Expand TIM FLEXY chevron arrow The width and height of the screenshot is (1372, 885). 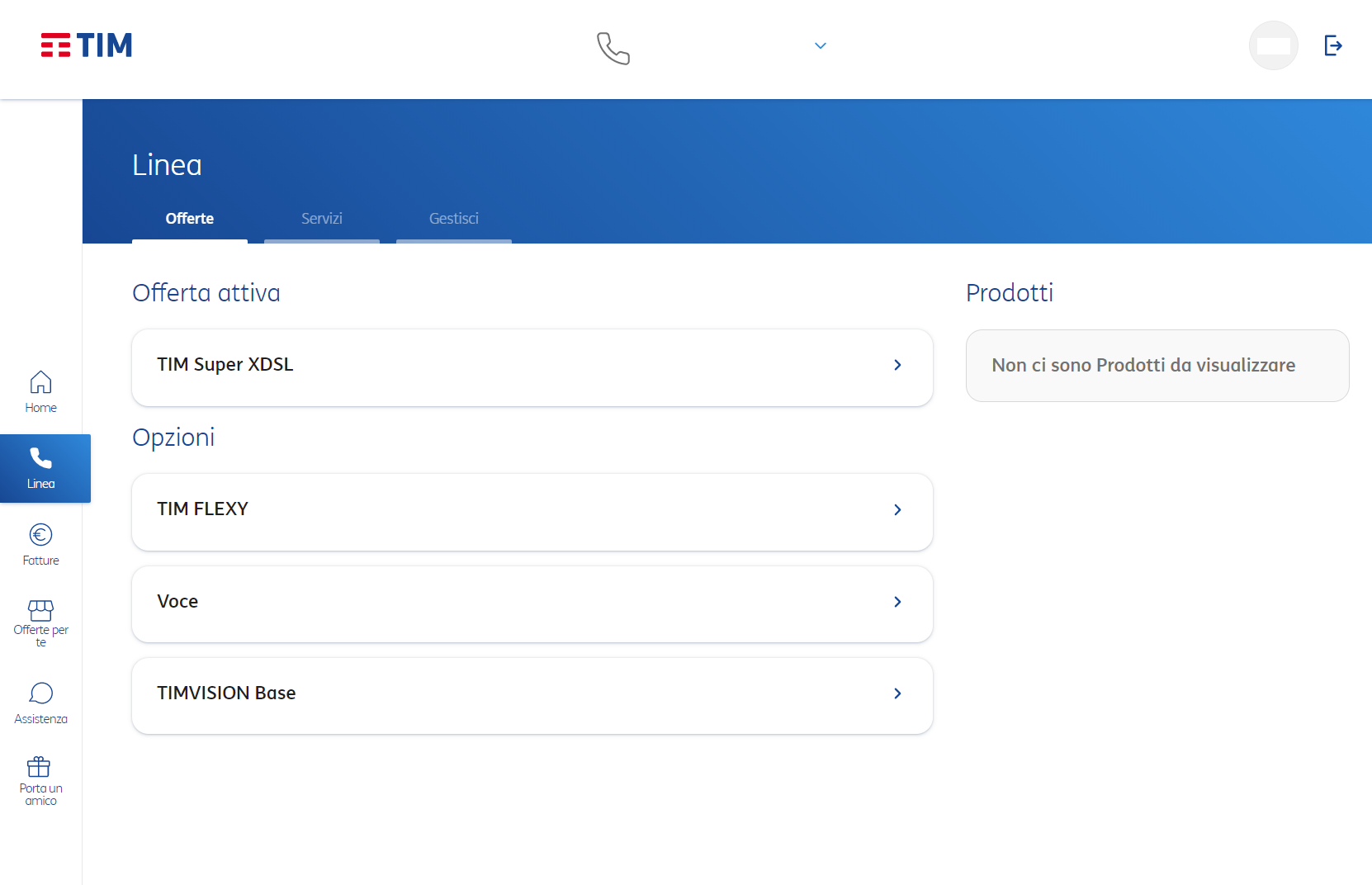[x=897, y=510]
